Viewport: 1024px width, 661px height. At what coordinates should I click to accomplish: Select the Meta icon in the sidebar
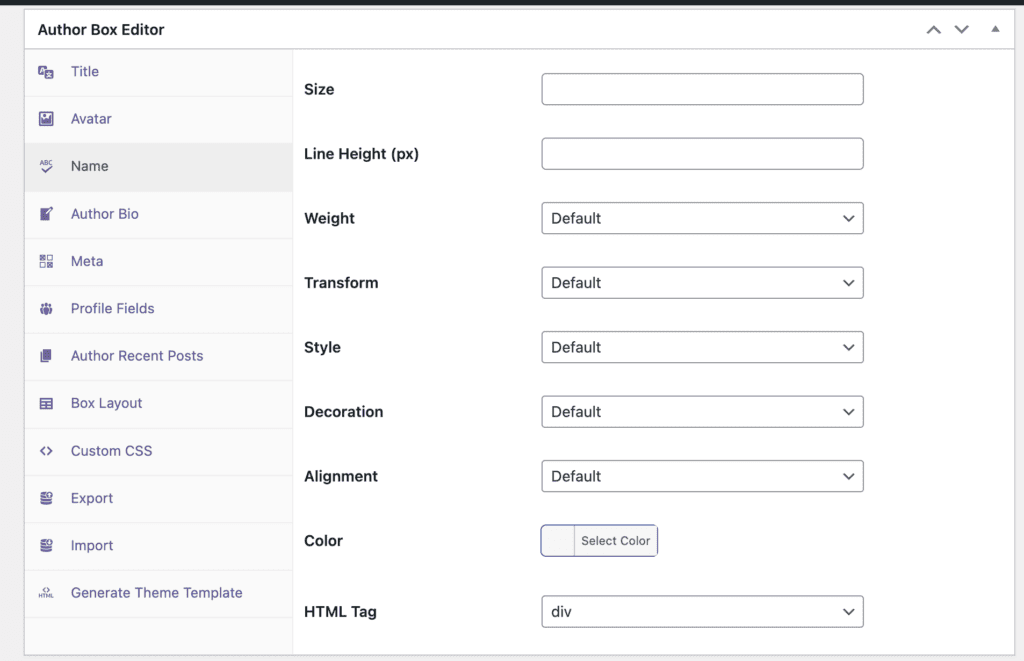click(46, 261)
